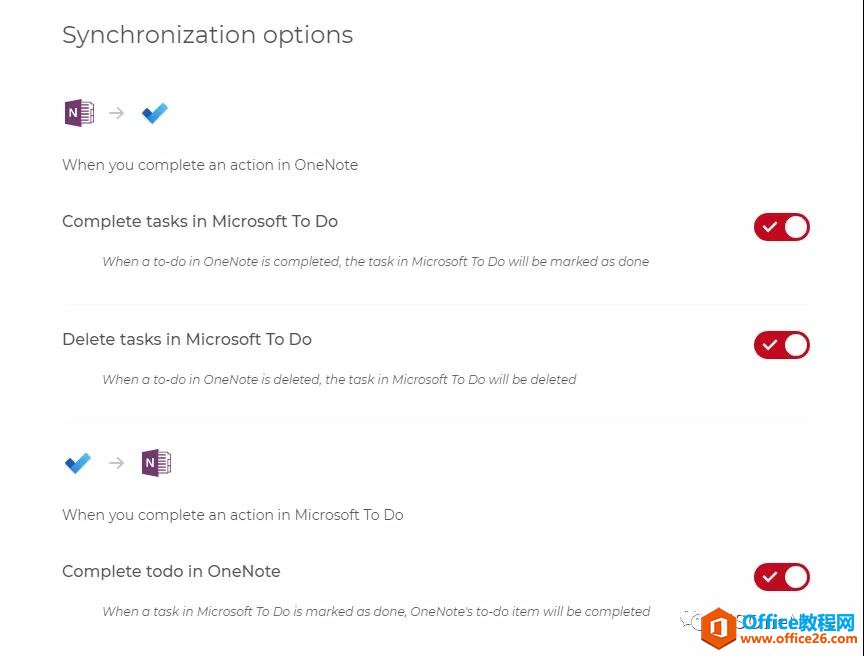Click the red checkmark inside the top toggle
864x656 pixels.
coord(771,226)
